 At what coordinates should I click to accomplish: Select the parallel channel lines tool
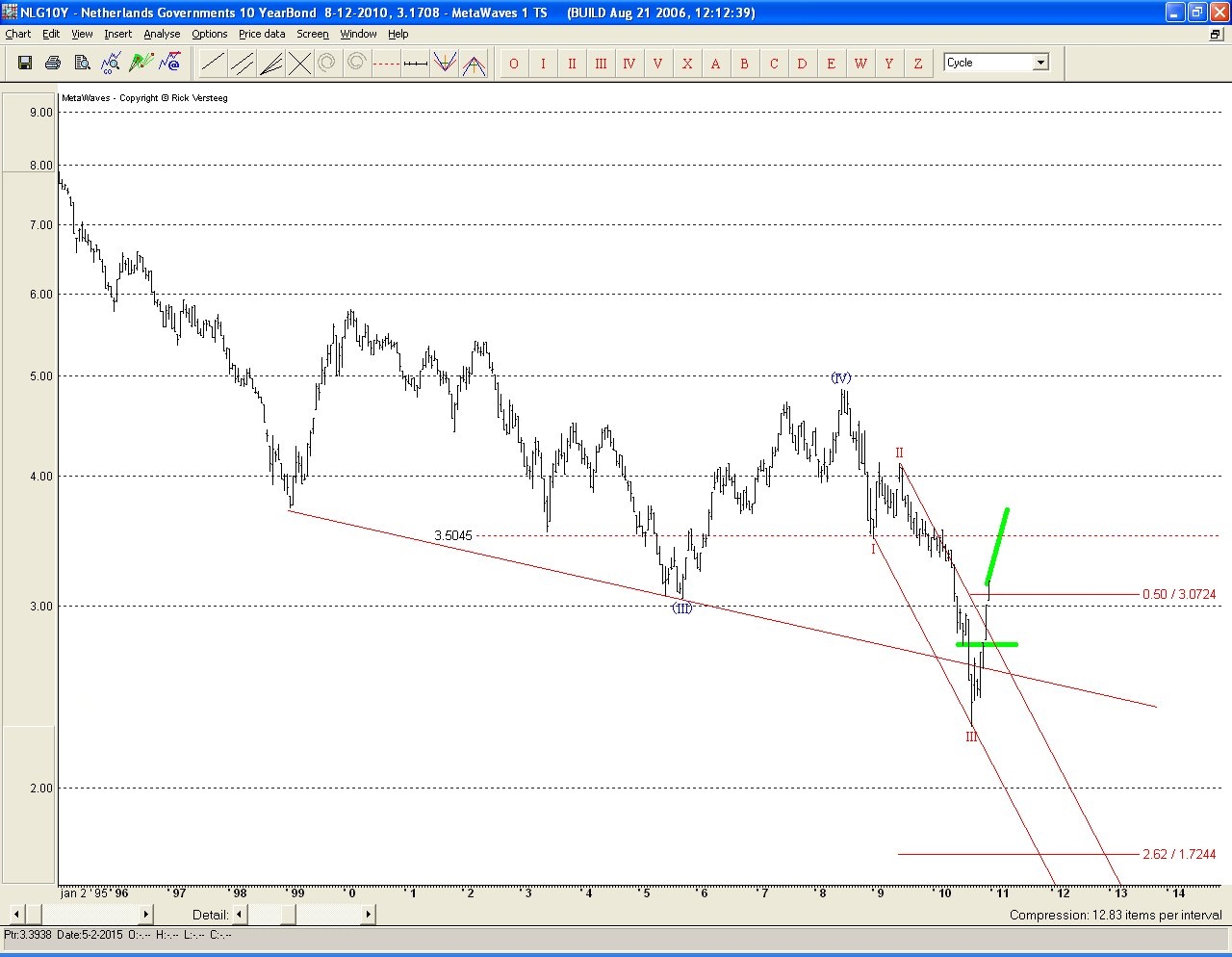pos(243,64)
